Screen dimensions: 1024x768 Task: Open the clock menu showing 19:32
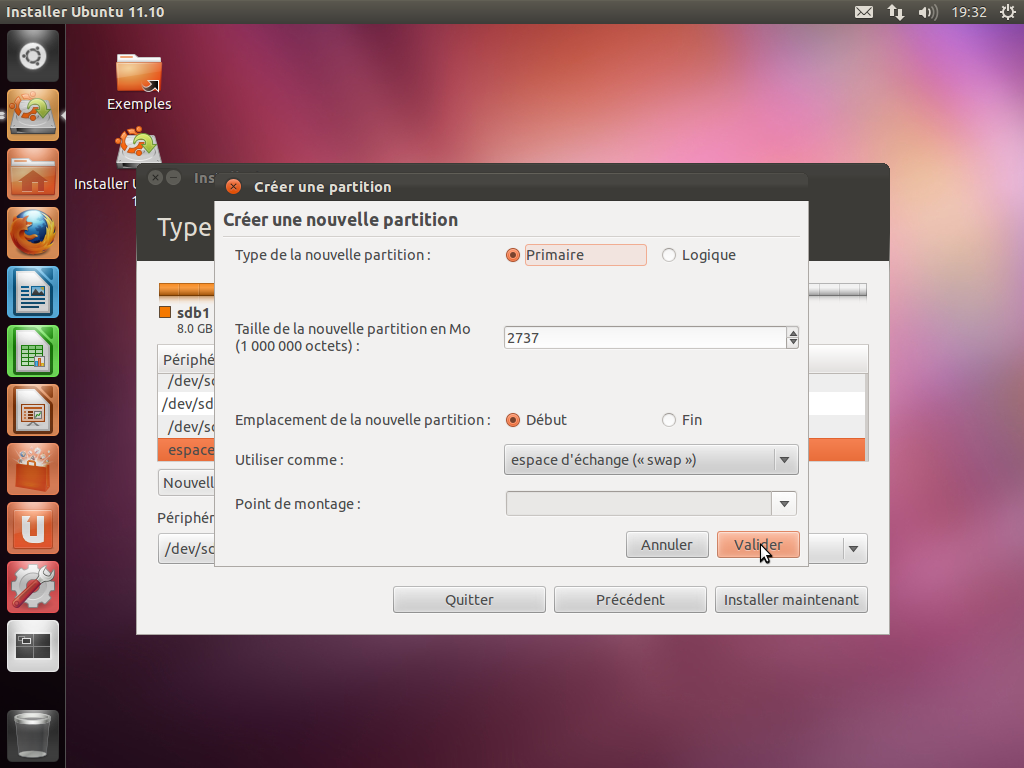click(x=969, y=12)
